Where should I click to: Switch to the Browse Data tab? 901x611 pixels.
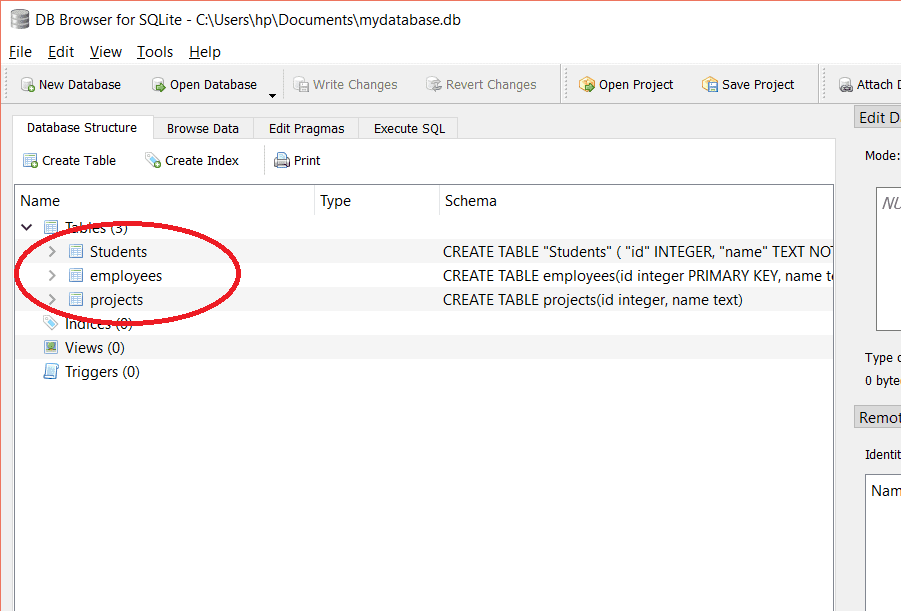tap(202, 128)
